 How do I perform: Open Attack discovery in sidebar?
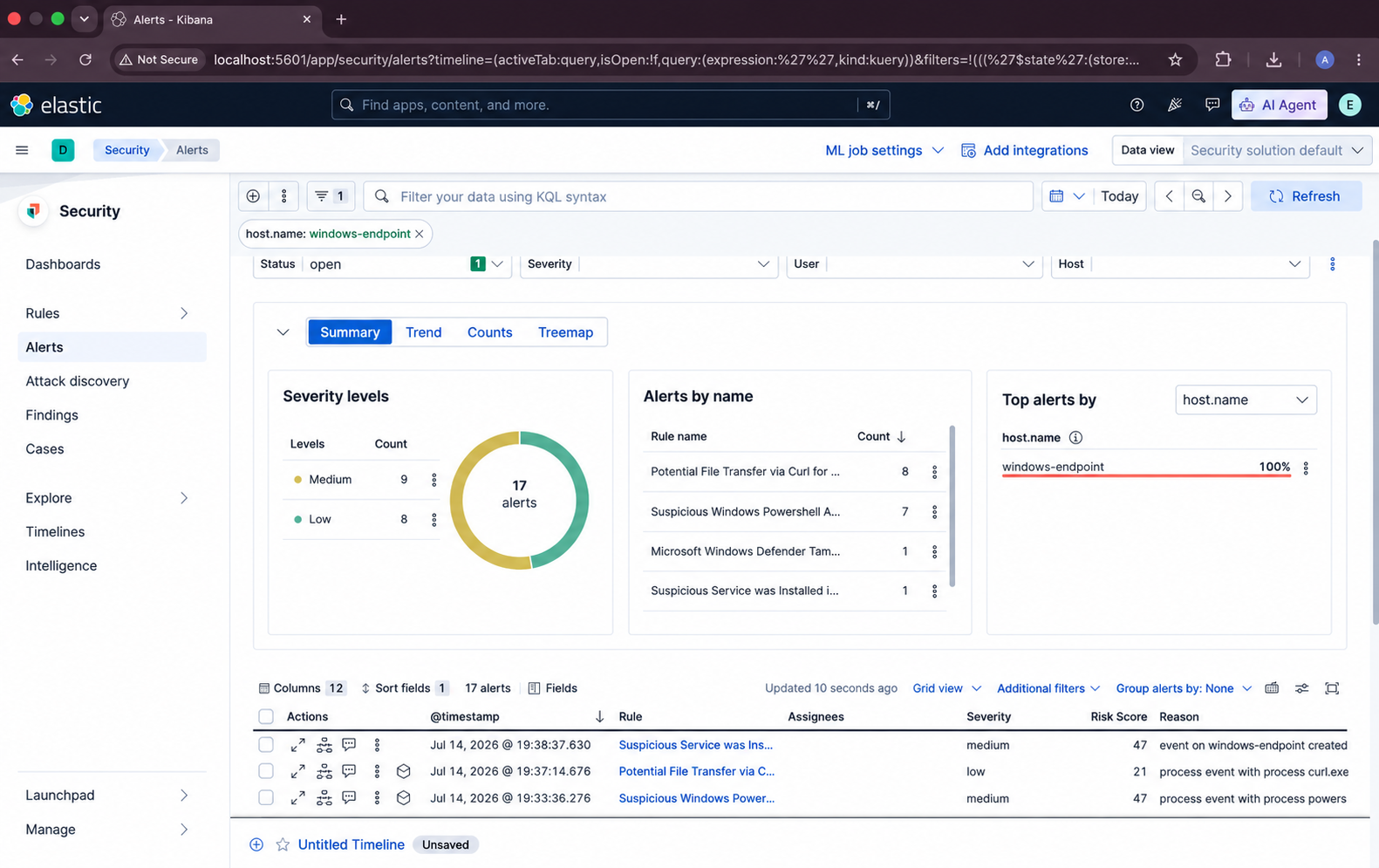78,381
